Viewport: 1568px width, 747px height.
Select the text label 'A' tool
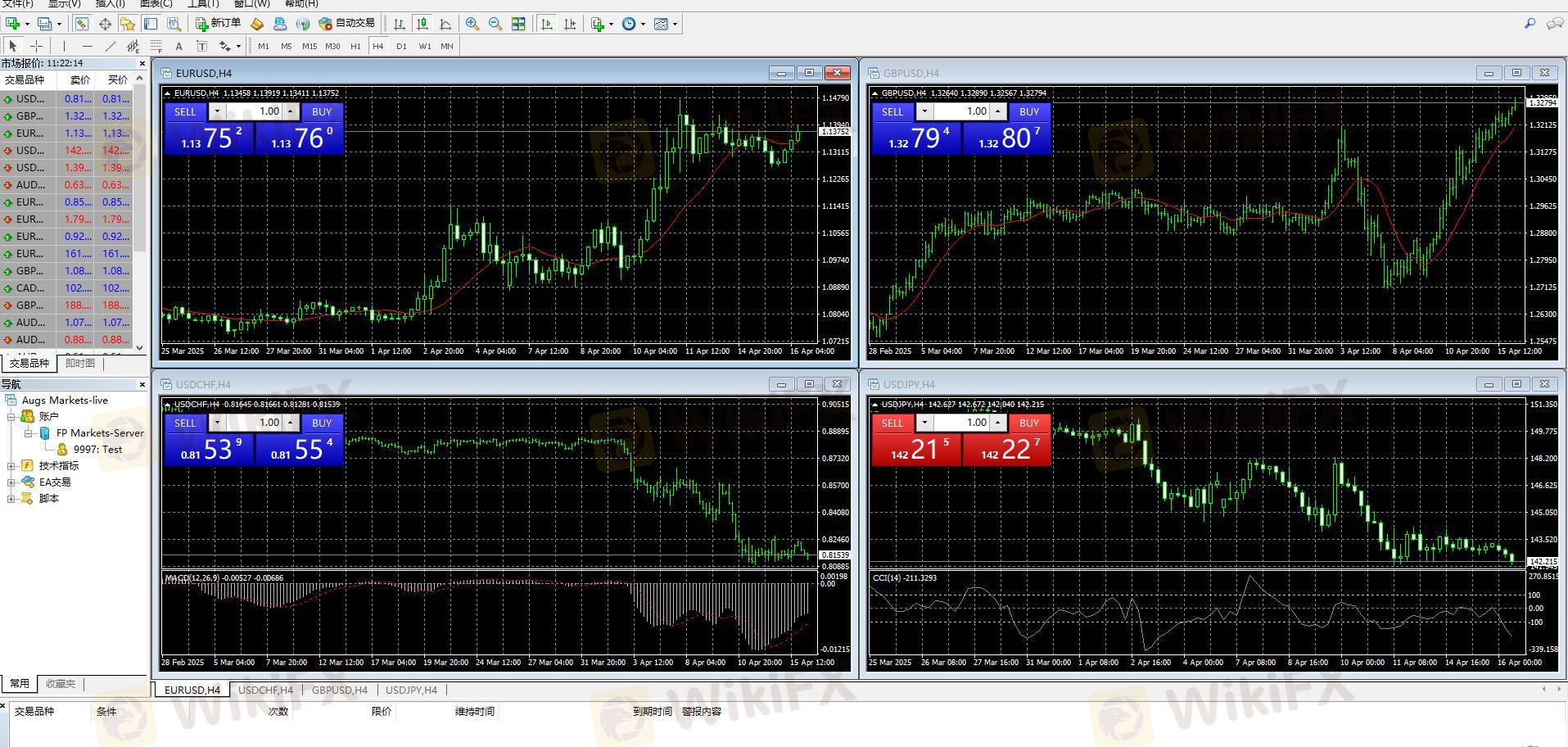pyautogui.click(x=178, y=46)
